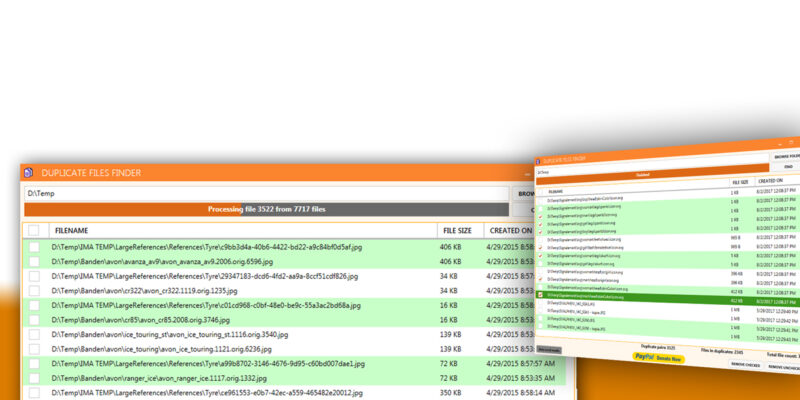800x400 pixels.
Task: Select the filename ending ce961553-e0b7-42ec-a559-465482e20012.jpg
Action: 207,393
